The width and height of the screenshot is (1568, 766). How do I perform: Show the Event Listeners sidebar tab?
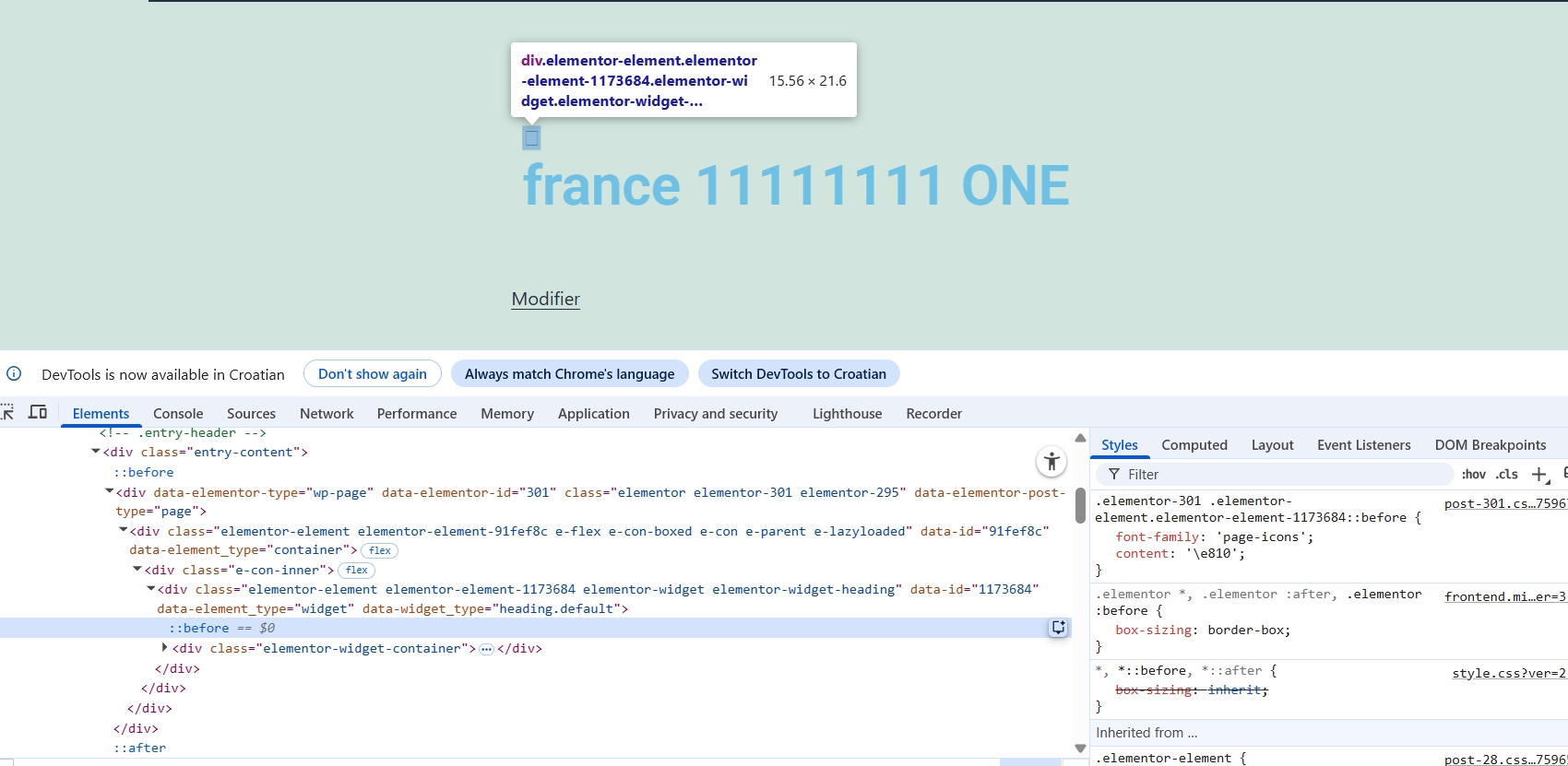click(1364, 445)
